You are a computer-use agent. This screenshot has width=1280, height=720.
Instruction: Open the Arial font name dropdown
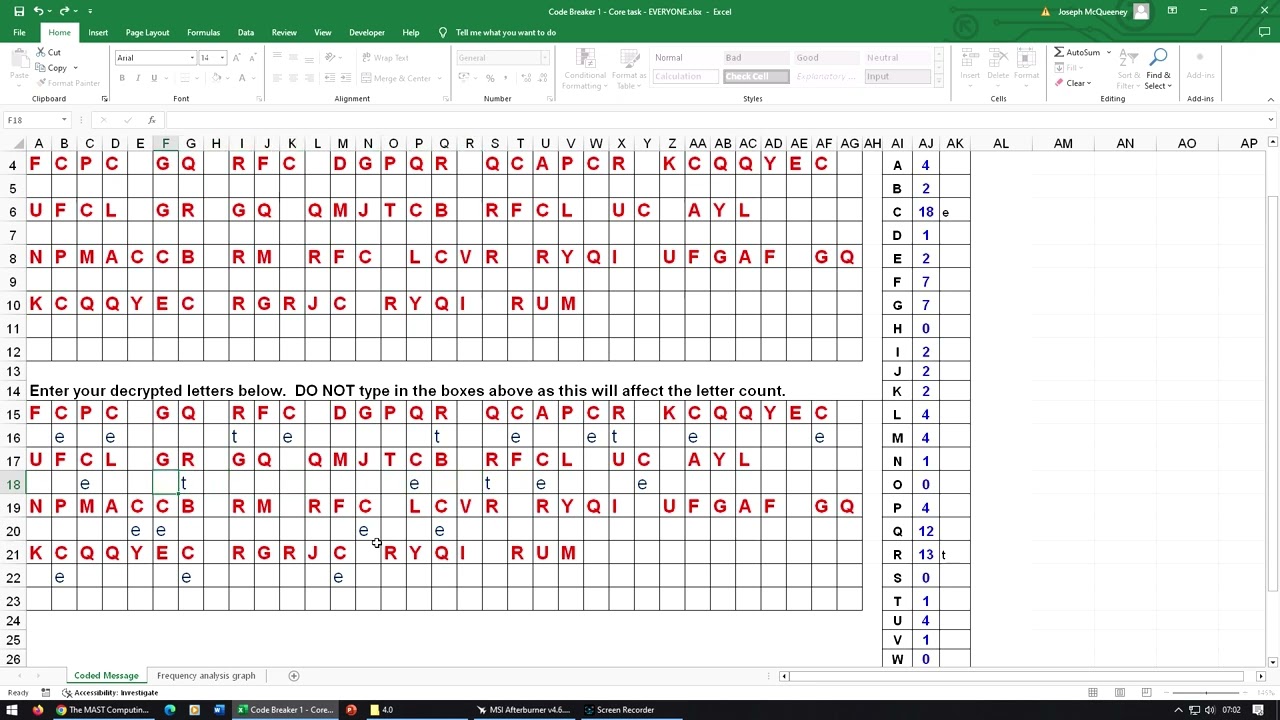coord(192,58)
